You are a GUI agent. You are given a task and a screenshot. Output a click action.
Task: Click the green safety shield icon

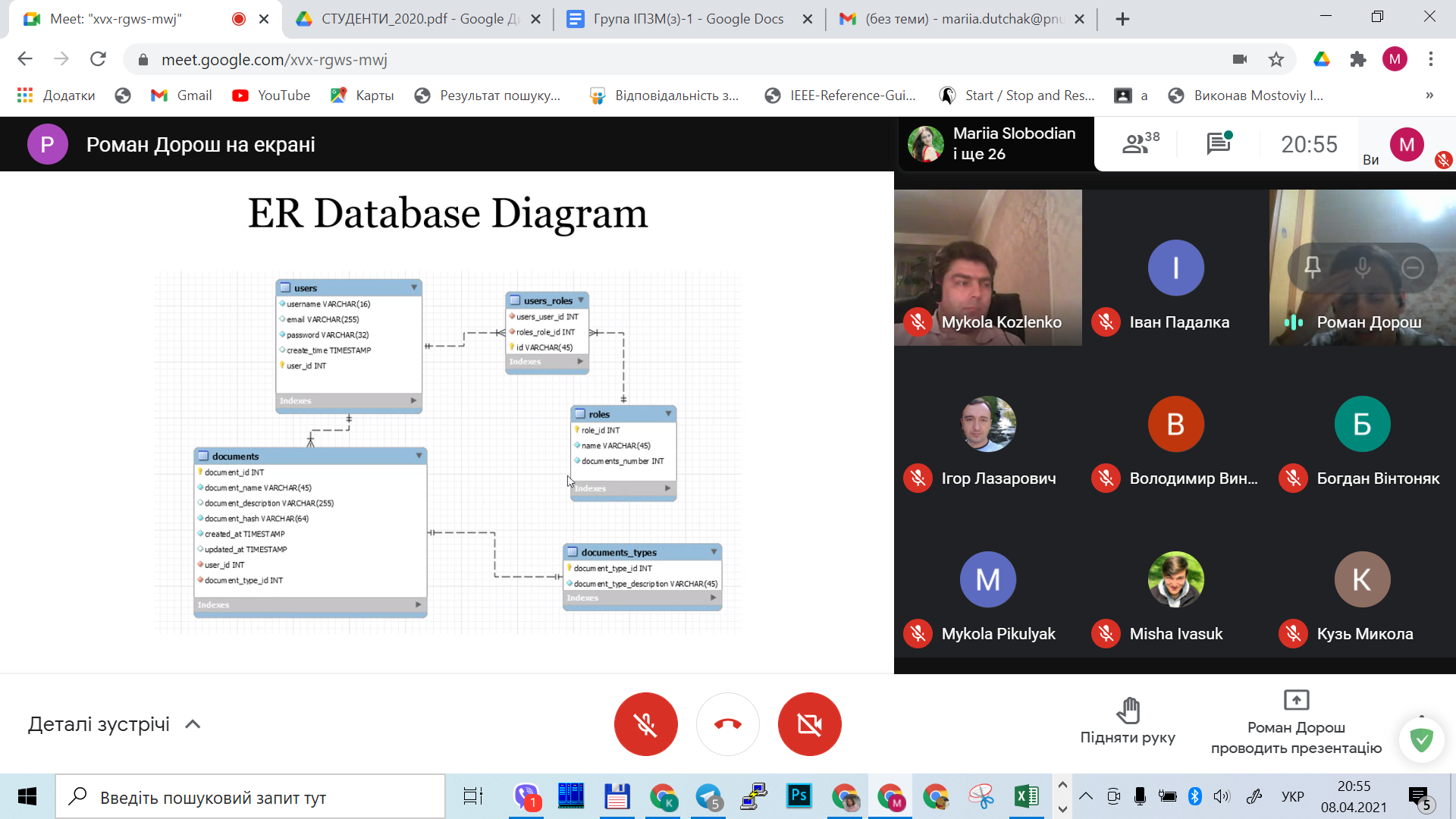pos(1421,739)
